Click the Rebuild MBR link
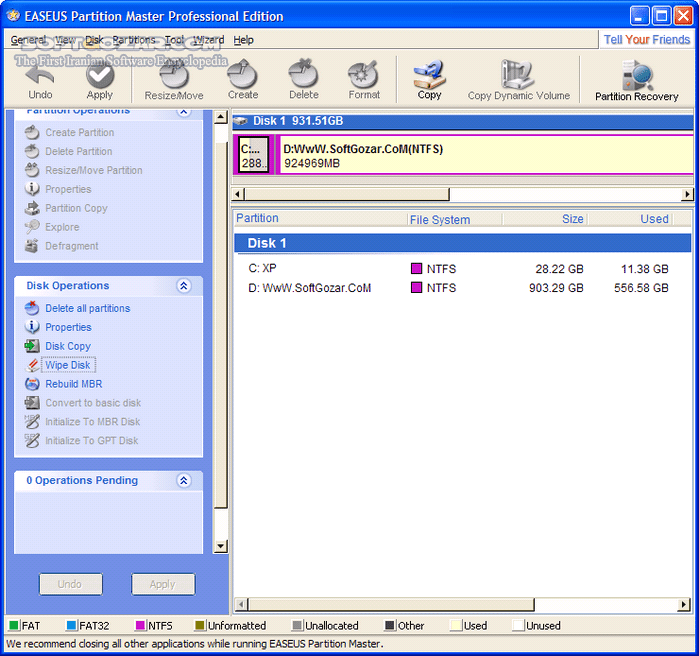Viewport: 699px width, 656px height. [74, 384]
